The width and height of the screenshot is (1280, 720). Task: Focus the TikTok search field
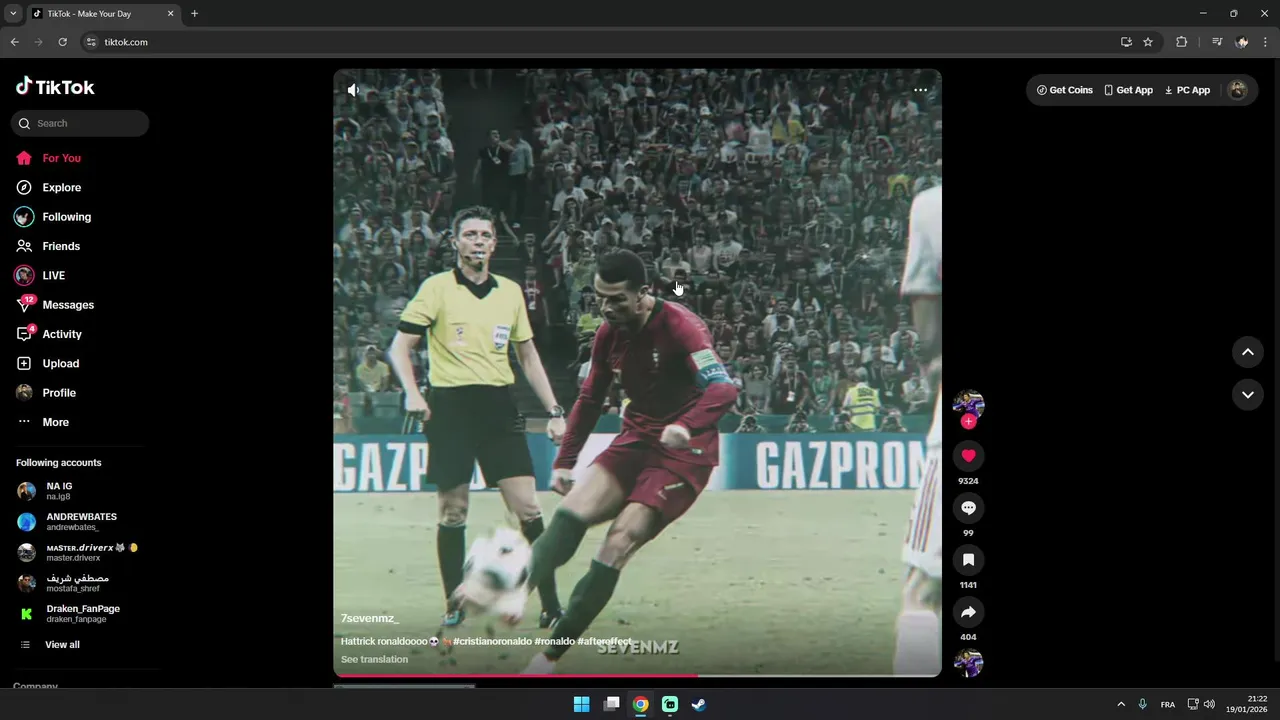click(80, 123)
